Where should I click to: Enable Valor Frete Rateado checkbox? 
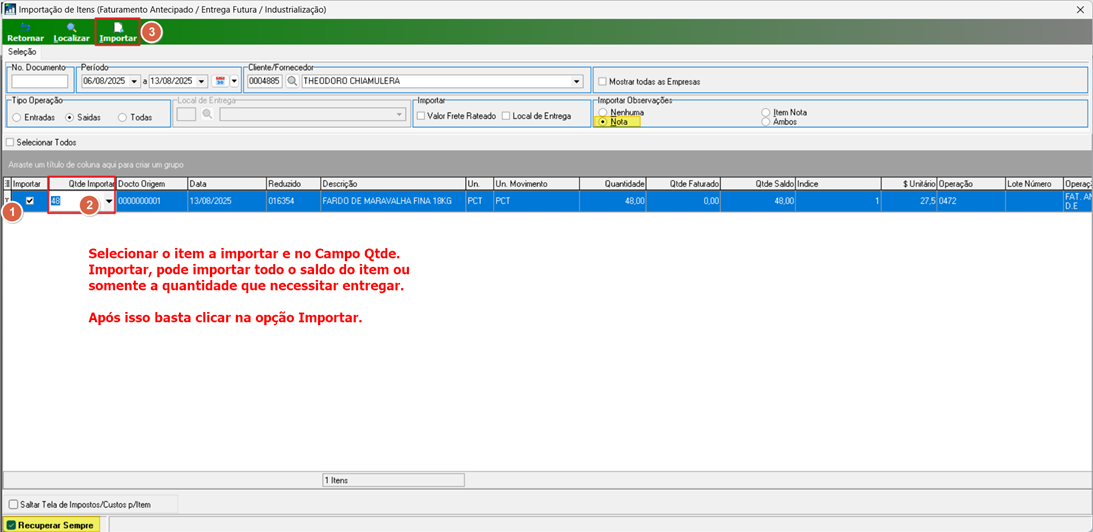(x=420, y=116)
